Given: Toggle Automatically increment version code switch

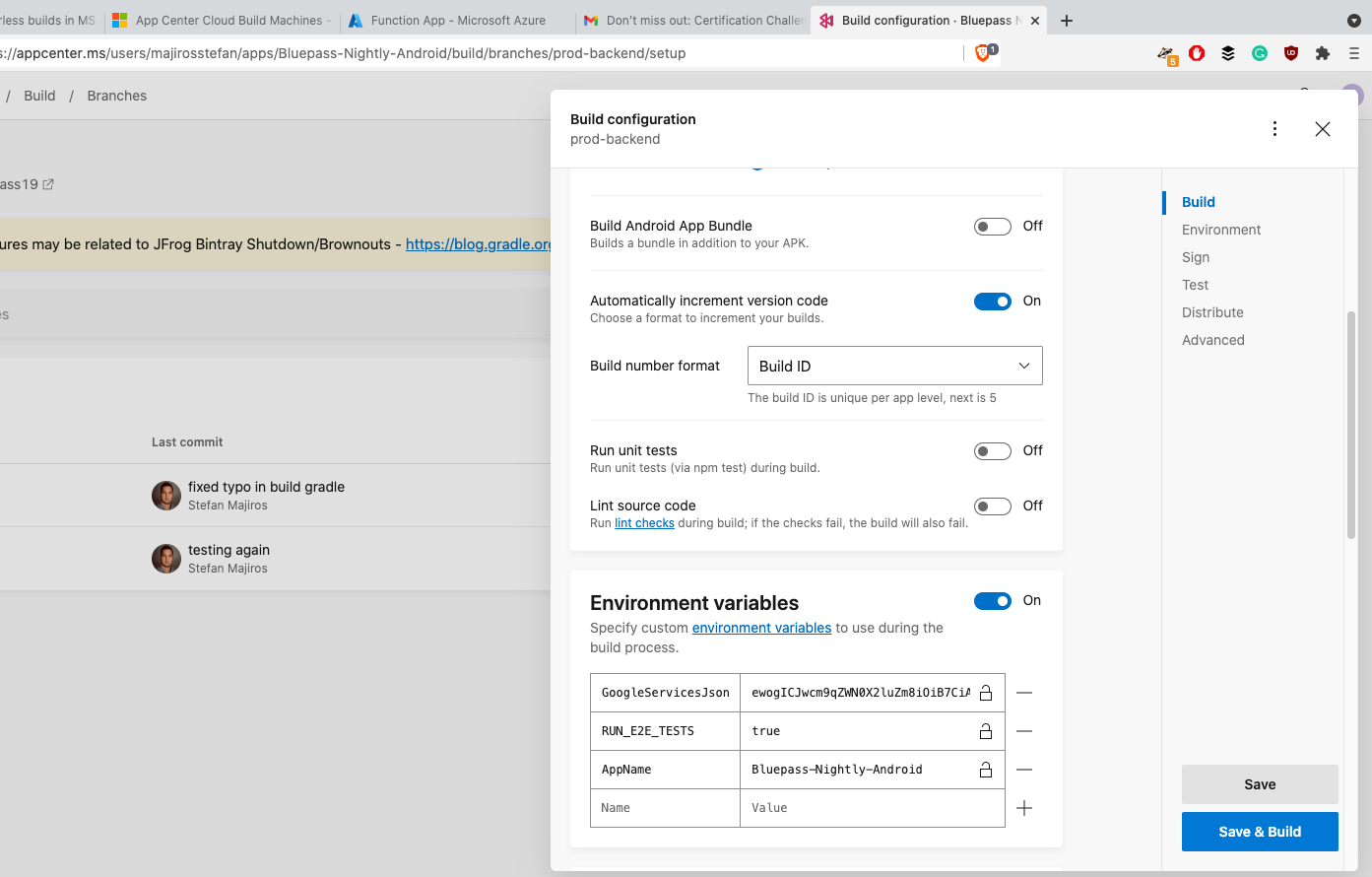Looking at the screenshot, I should click(993, 302).
